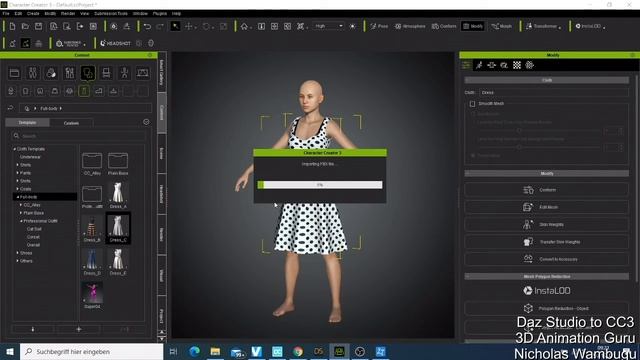This screenshot has height=360, width=640.
Task: Switch to the Template tab
Action: (x=27, y=122)
